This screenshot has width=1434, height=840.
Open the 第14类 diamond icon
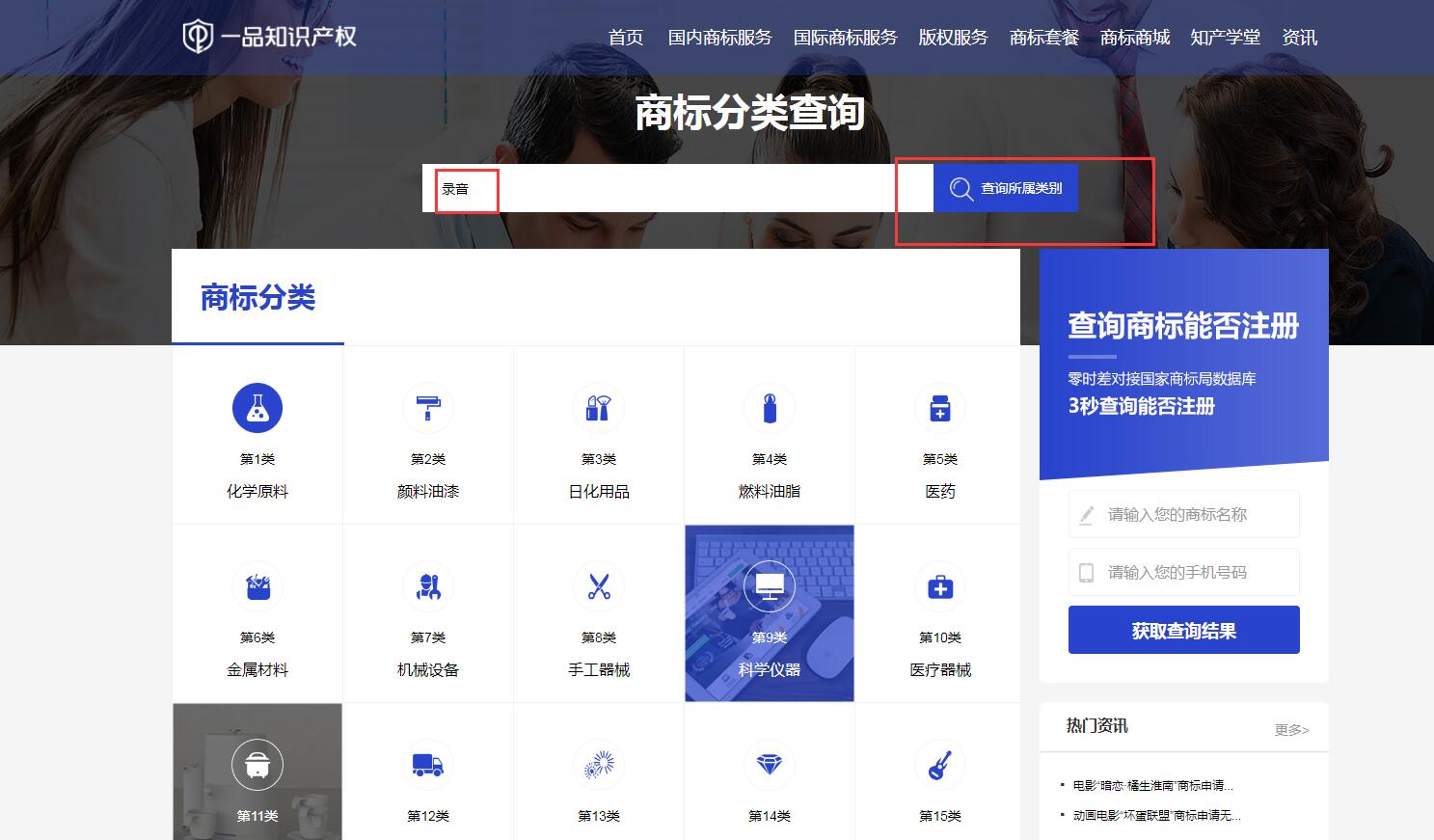[x=770, y=765]
